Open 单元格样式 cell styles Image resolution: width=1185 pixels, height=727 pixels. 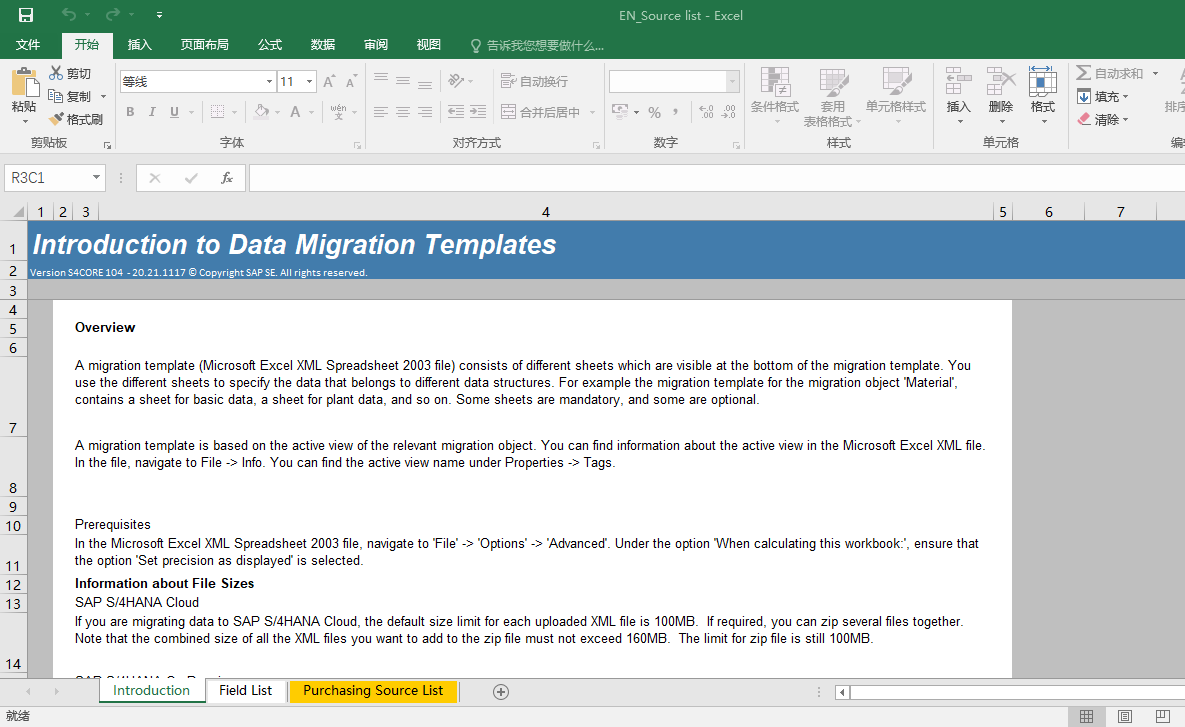[x=896, y=94]
